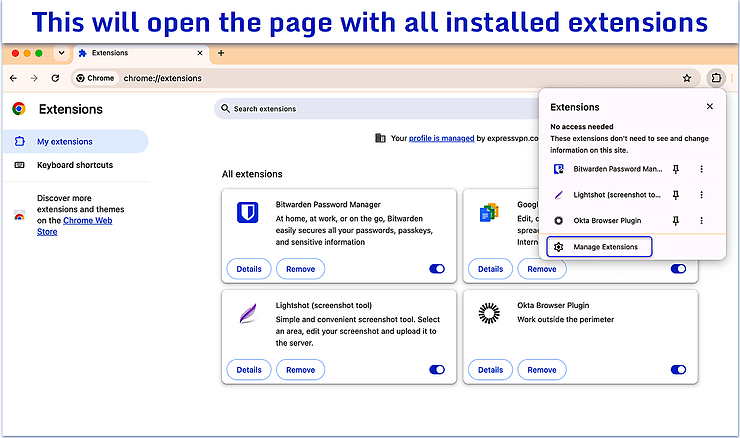Click the Search extensions field
The width and height of the screenshot is (740, 438).
tap(377, 109)
